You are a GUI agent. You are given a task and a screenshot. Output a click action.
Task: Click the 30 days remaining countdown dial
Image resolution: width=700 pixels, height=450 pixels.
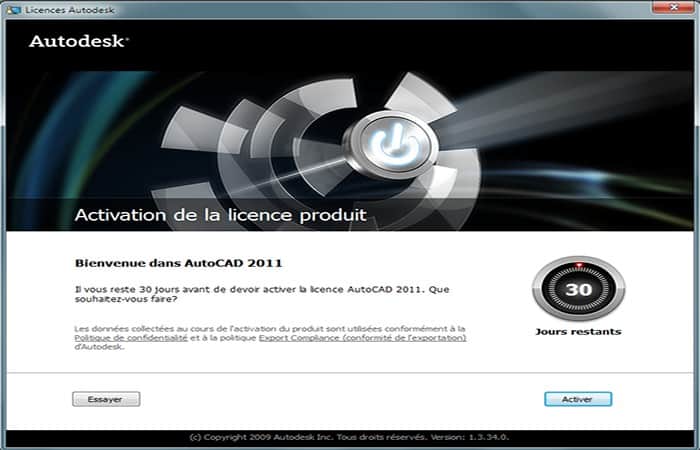click(x=579, y=289)
